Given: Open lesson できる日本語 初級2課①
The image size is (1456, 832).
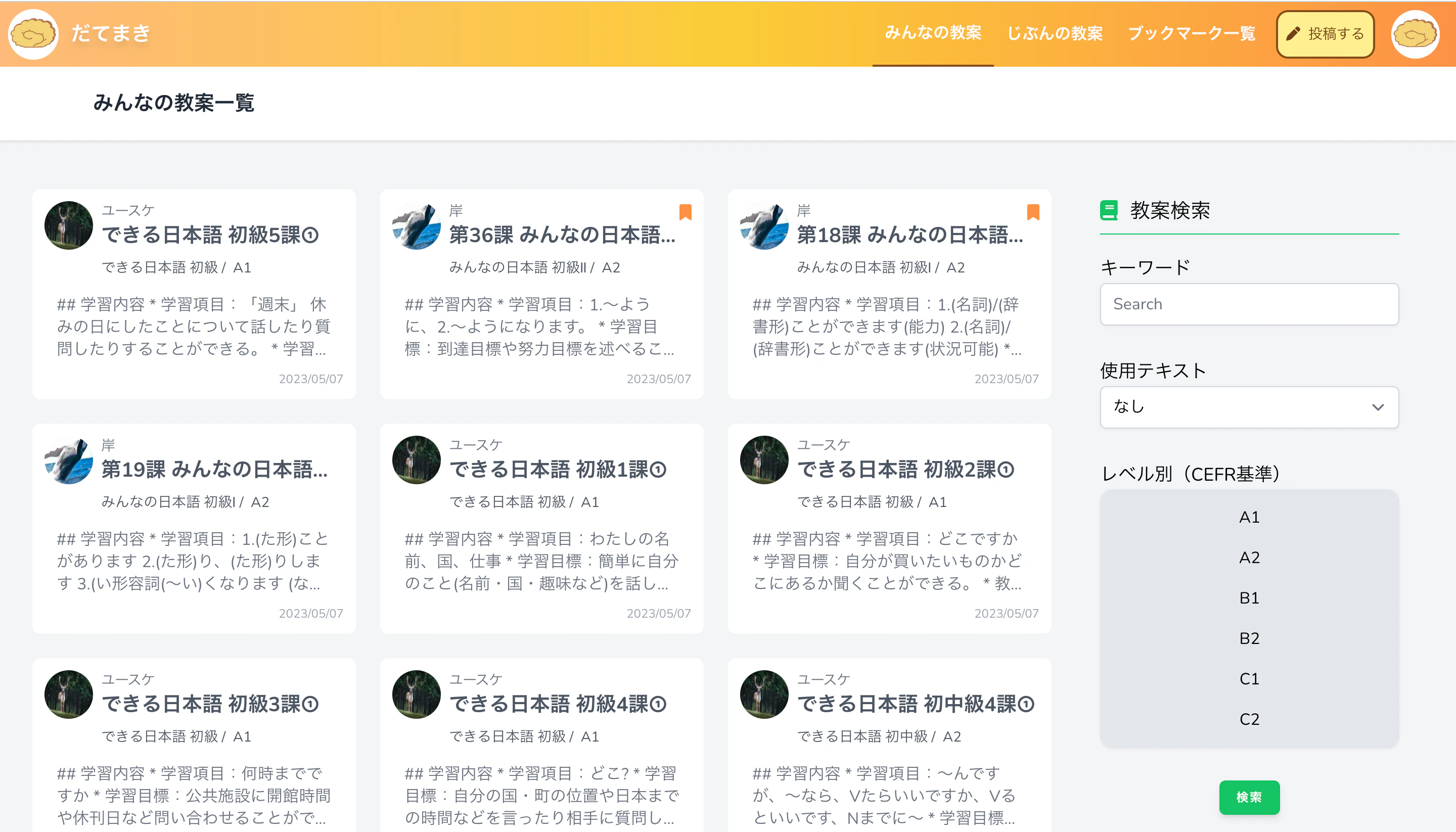Looking at the screenshot, I should (906, 469).
